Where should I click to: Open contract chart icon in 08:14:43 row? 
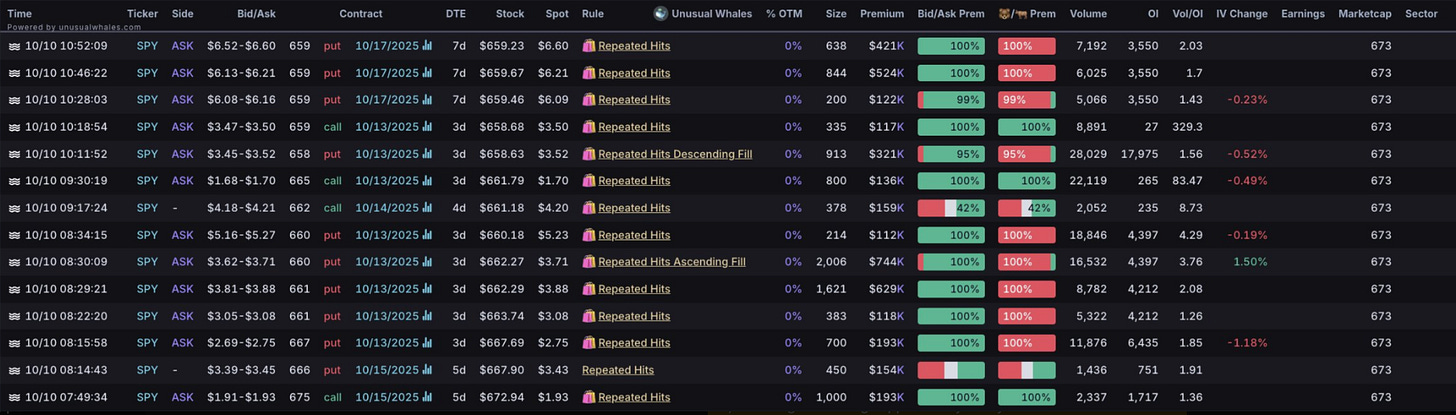coord(428,369)
